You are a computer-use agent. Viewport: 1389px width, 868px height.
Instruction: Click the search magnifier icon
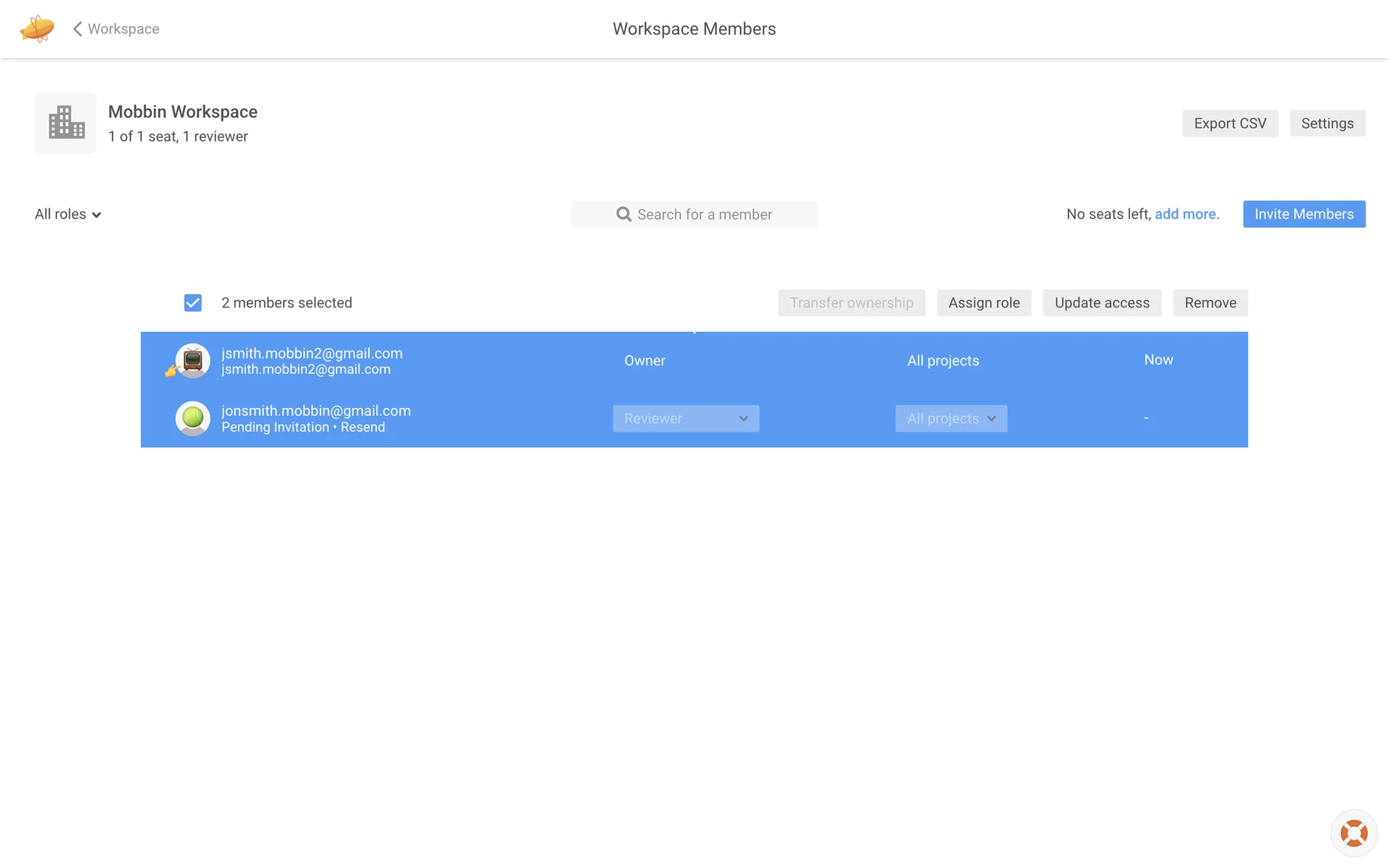pos(623,214)
